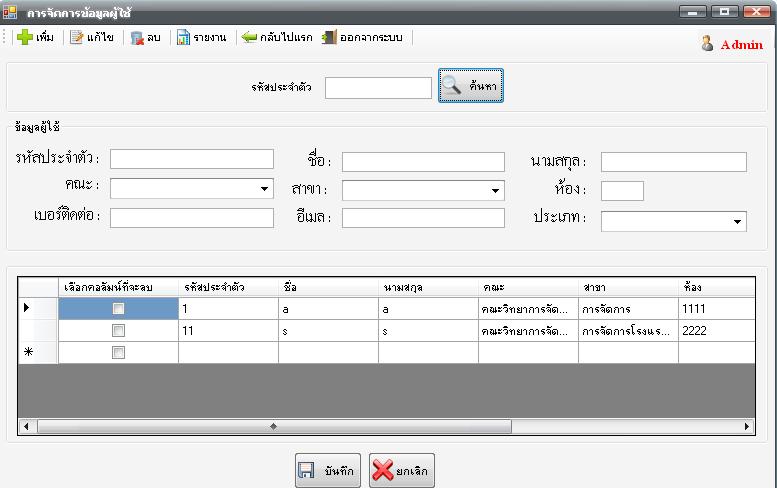Select the first row's arrow row header
Screen dimensions: 777x488
coord(38,308)
